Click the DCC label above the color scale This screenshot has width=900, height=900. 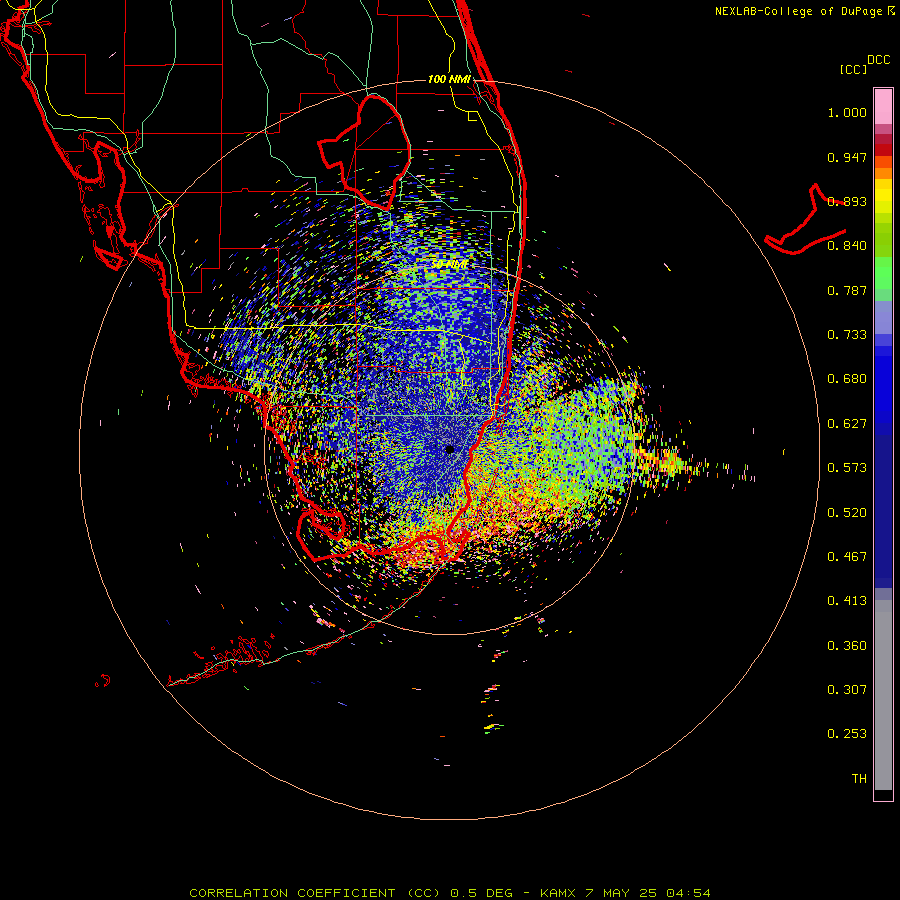(878, 60)
